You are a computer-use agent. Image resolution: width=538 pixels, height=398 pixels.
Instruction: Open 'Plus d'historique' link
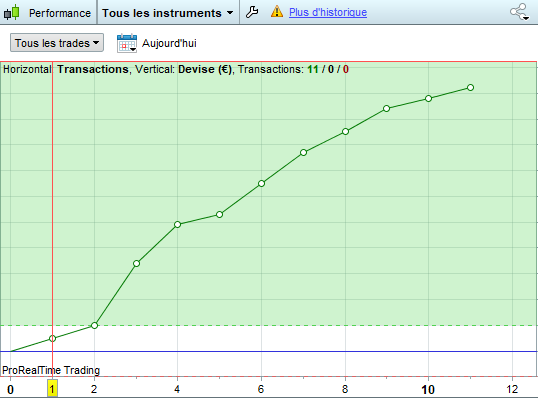[x=328, y=12]
